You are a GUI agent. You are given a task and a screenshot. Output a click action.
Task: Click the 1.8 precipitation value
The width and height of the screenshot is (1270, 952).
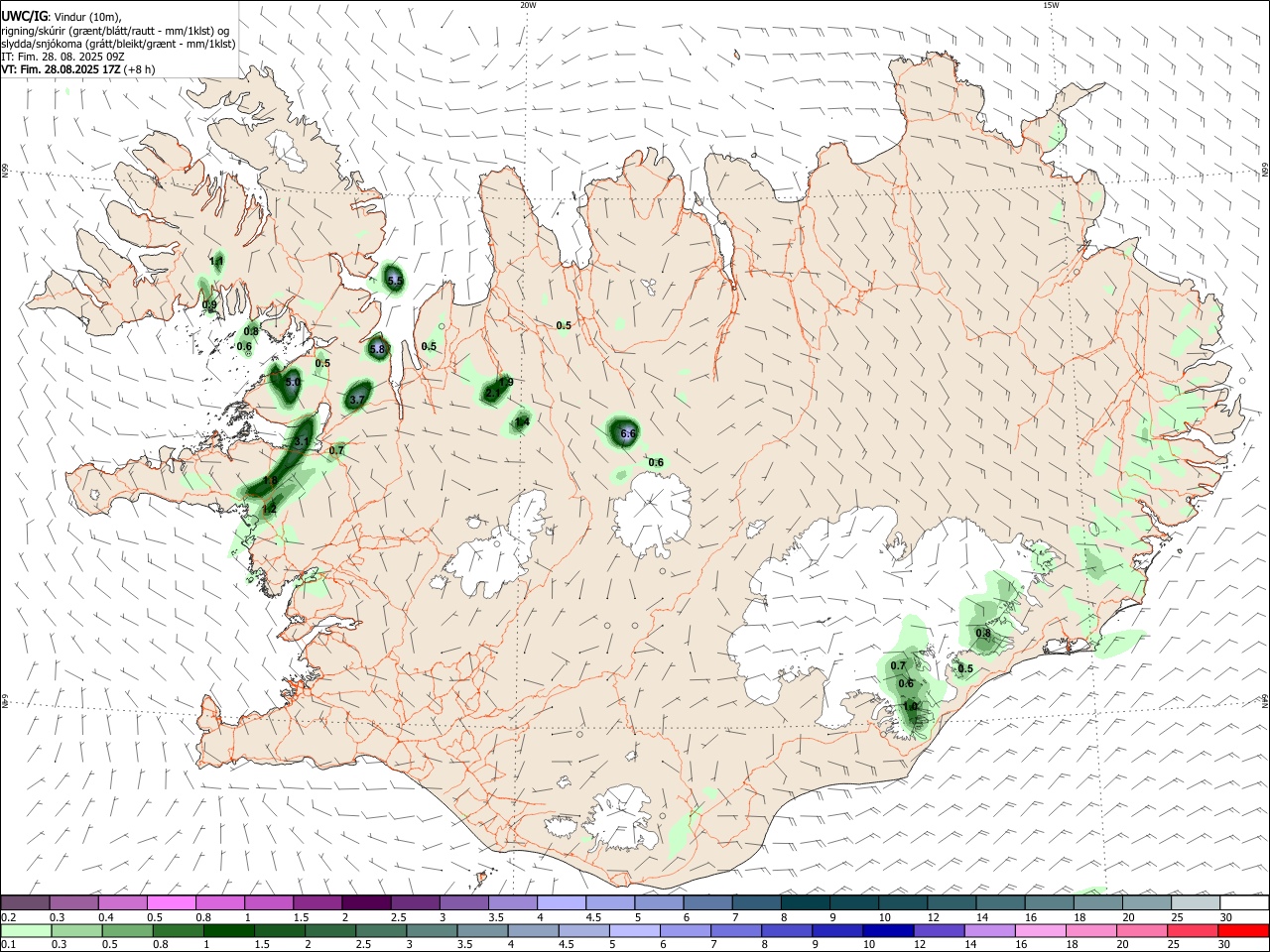269,481
